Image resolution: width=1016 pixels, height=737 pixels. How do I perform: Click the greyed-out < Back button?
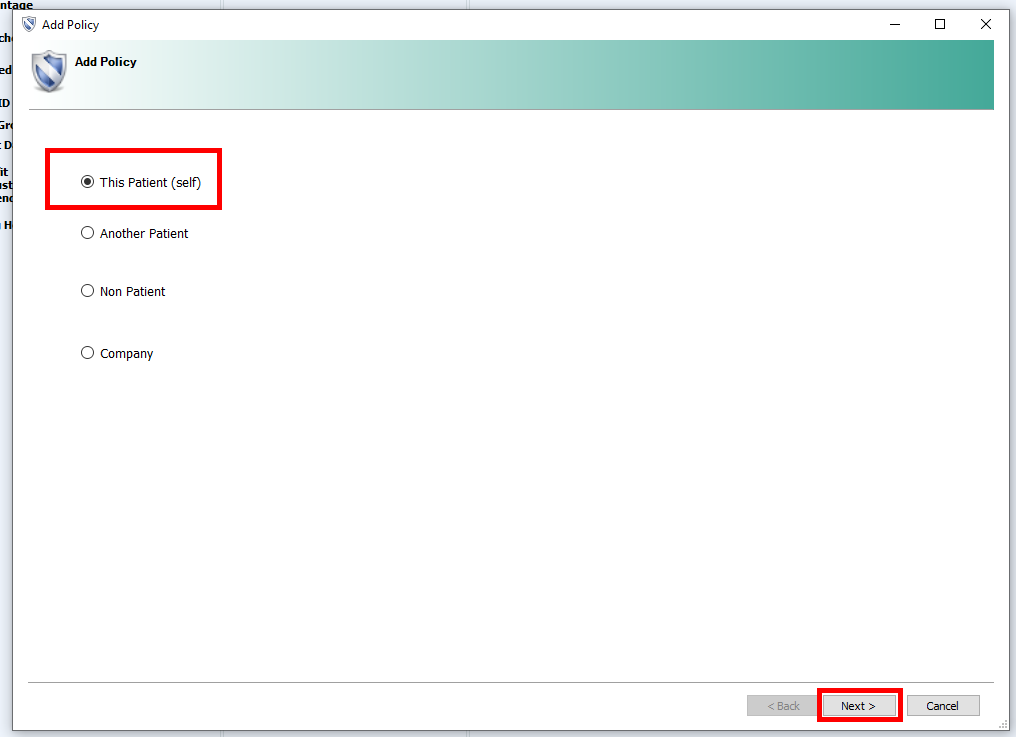pos(783,706)
